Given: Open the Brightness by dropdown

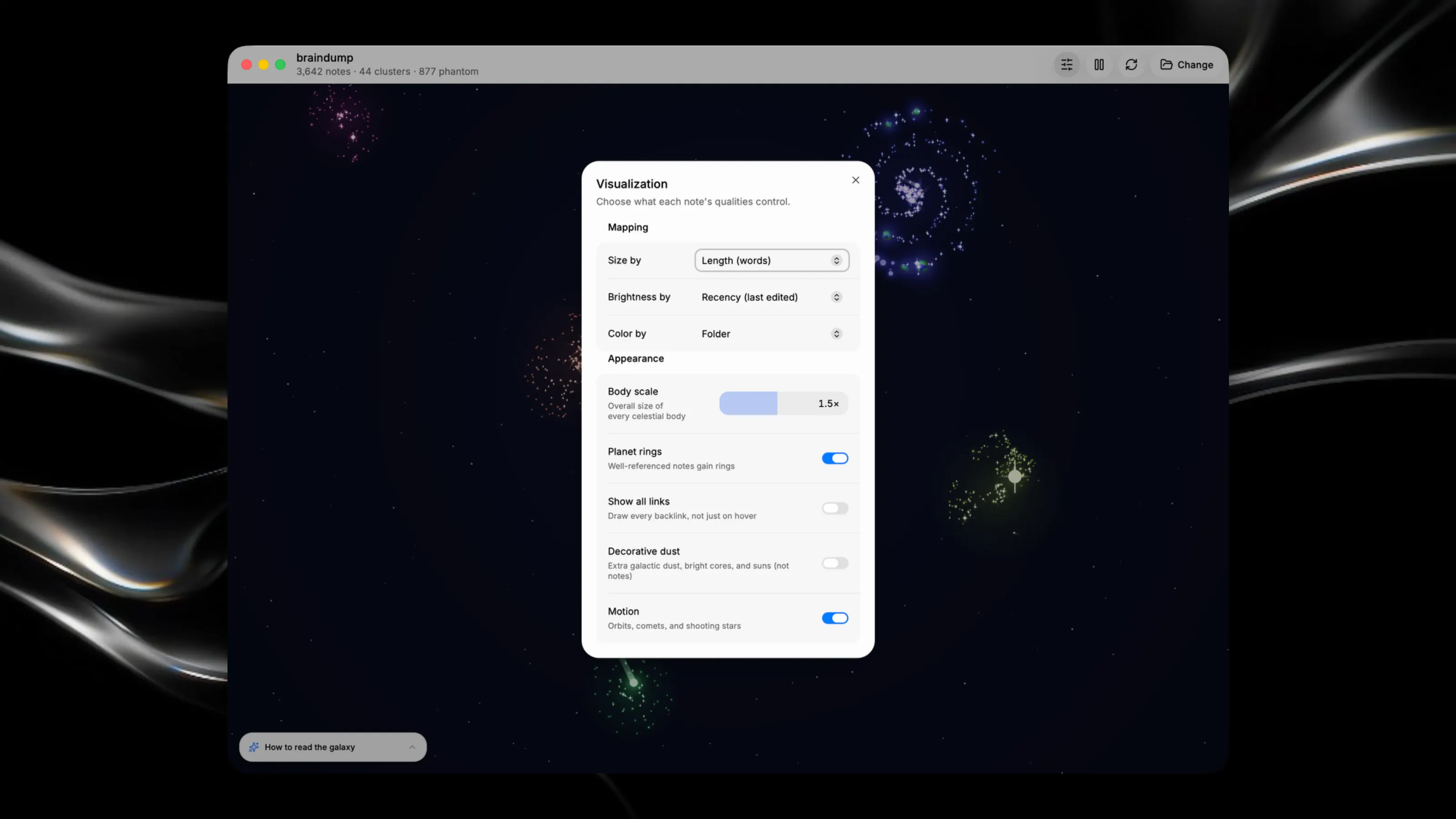Looking at the screenshot, I should tap(772, 297).
